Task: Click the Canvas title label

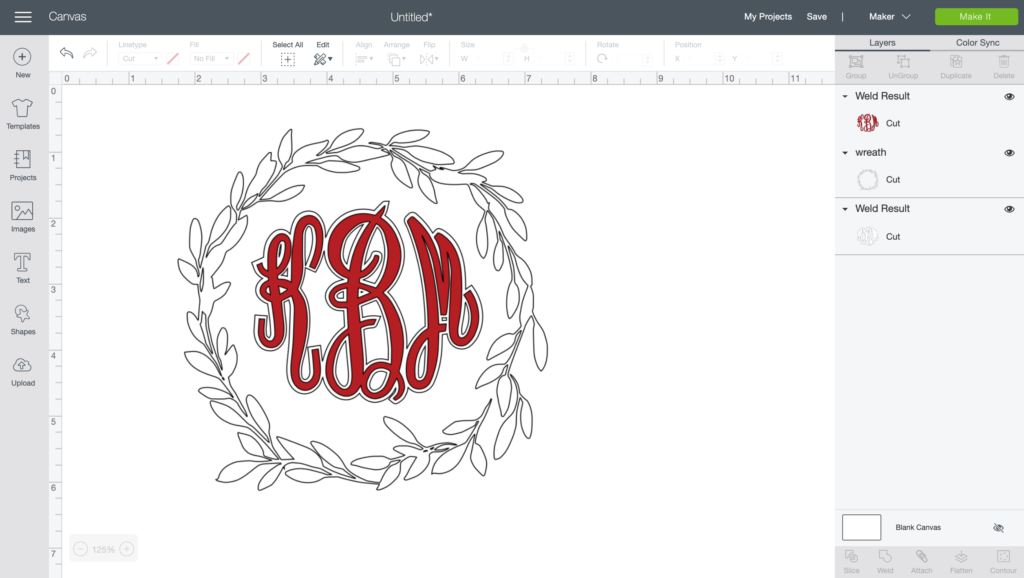Action: (67, 16)
